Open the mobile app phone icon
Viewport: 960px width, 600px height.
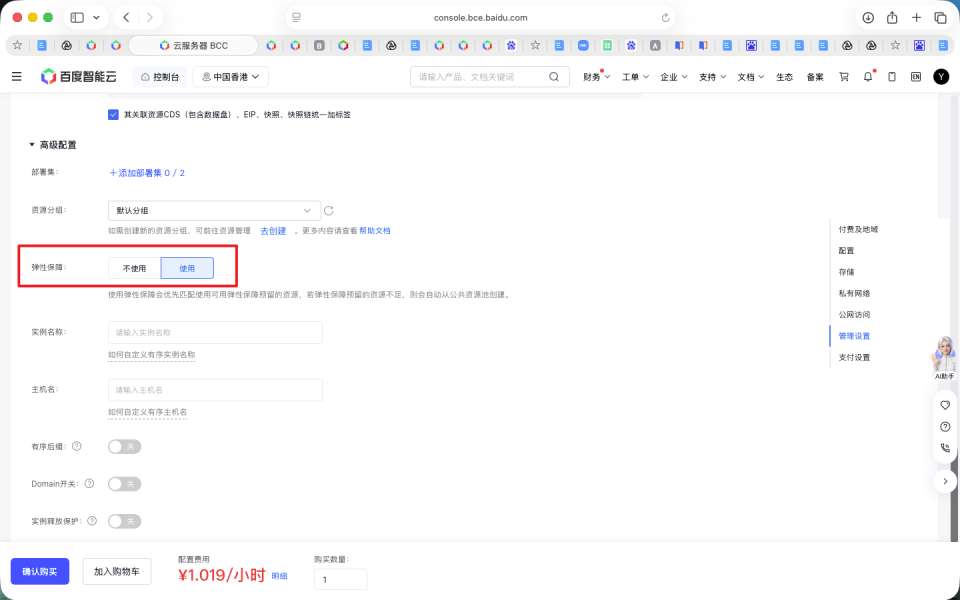click(892, 77)
